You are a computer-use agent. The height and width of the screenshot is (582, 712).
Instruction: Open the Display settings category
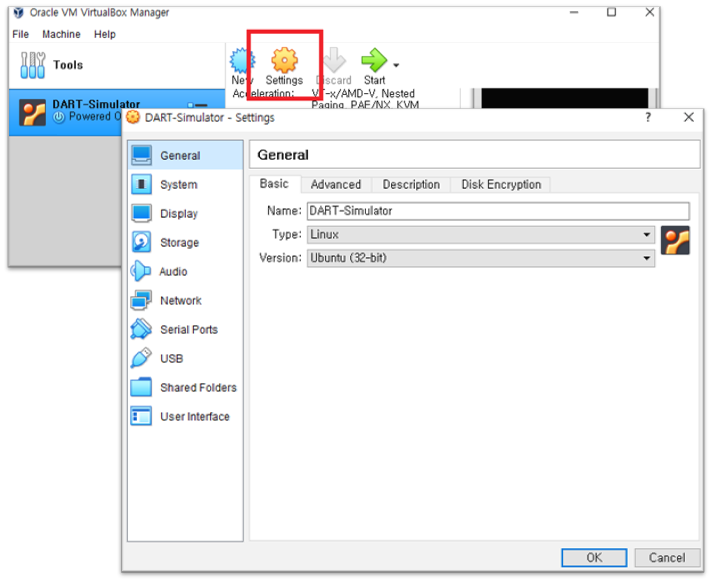(178, 214)
